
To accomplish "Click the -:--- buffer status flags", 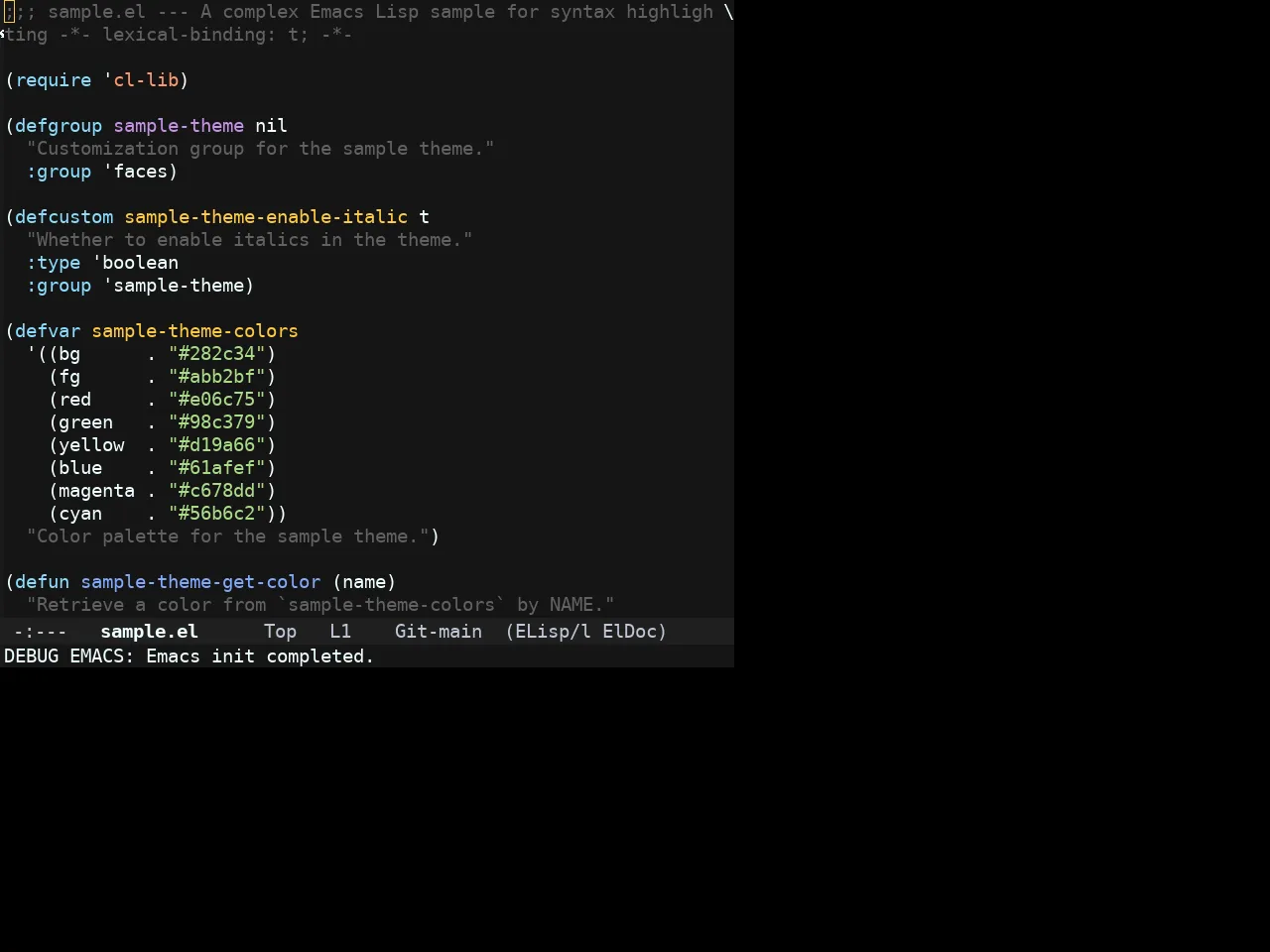I will [x=41, y=632].
